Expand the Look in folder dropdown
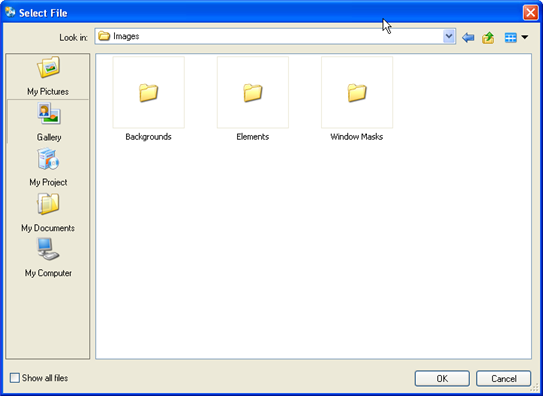This screenshot has height=396, width=543. pyautogui.click(x=449, y=36)
